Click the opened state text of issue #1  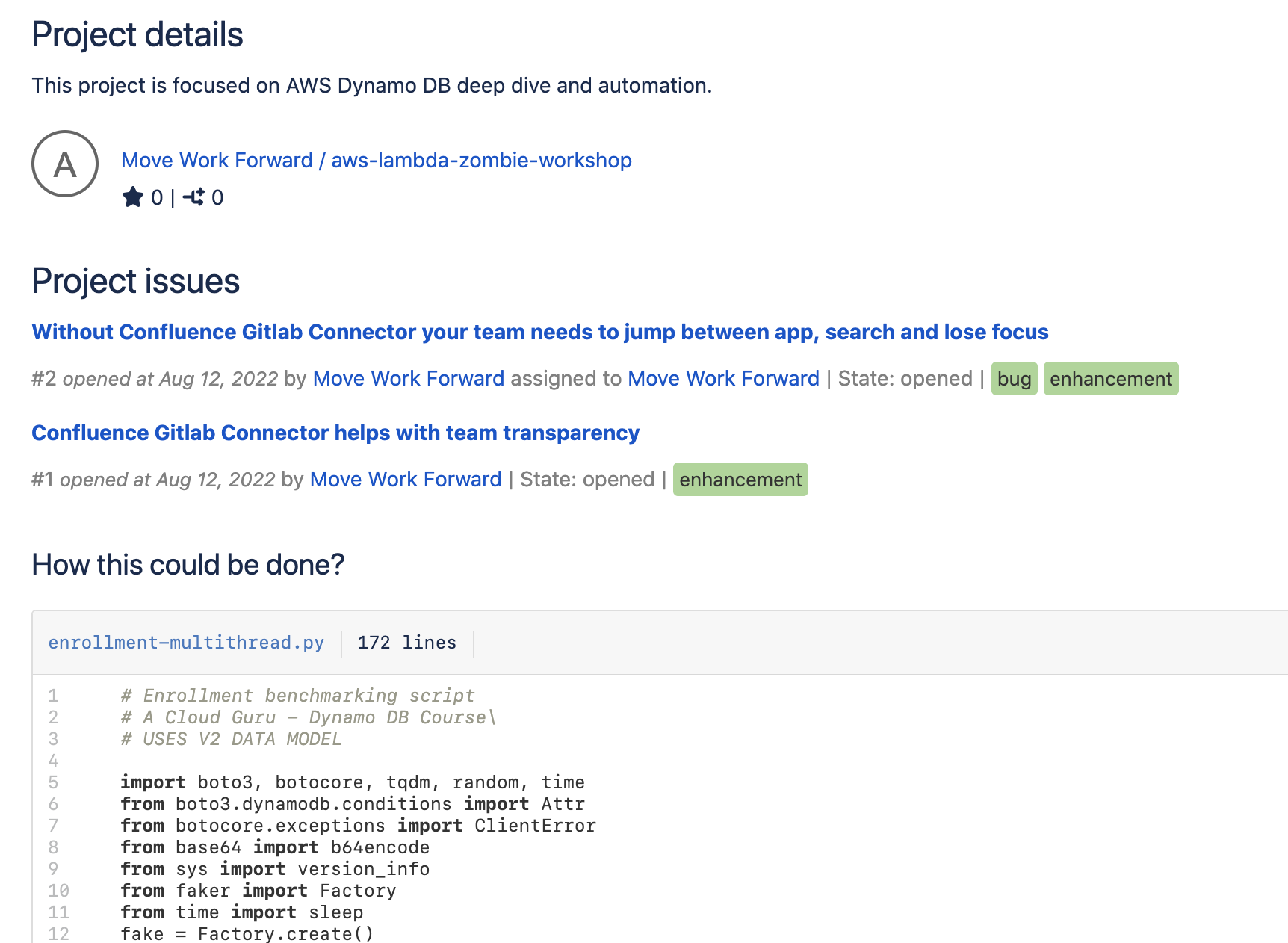point(587,479)
